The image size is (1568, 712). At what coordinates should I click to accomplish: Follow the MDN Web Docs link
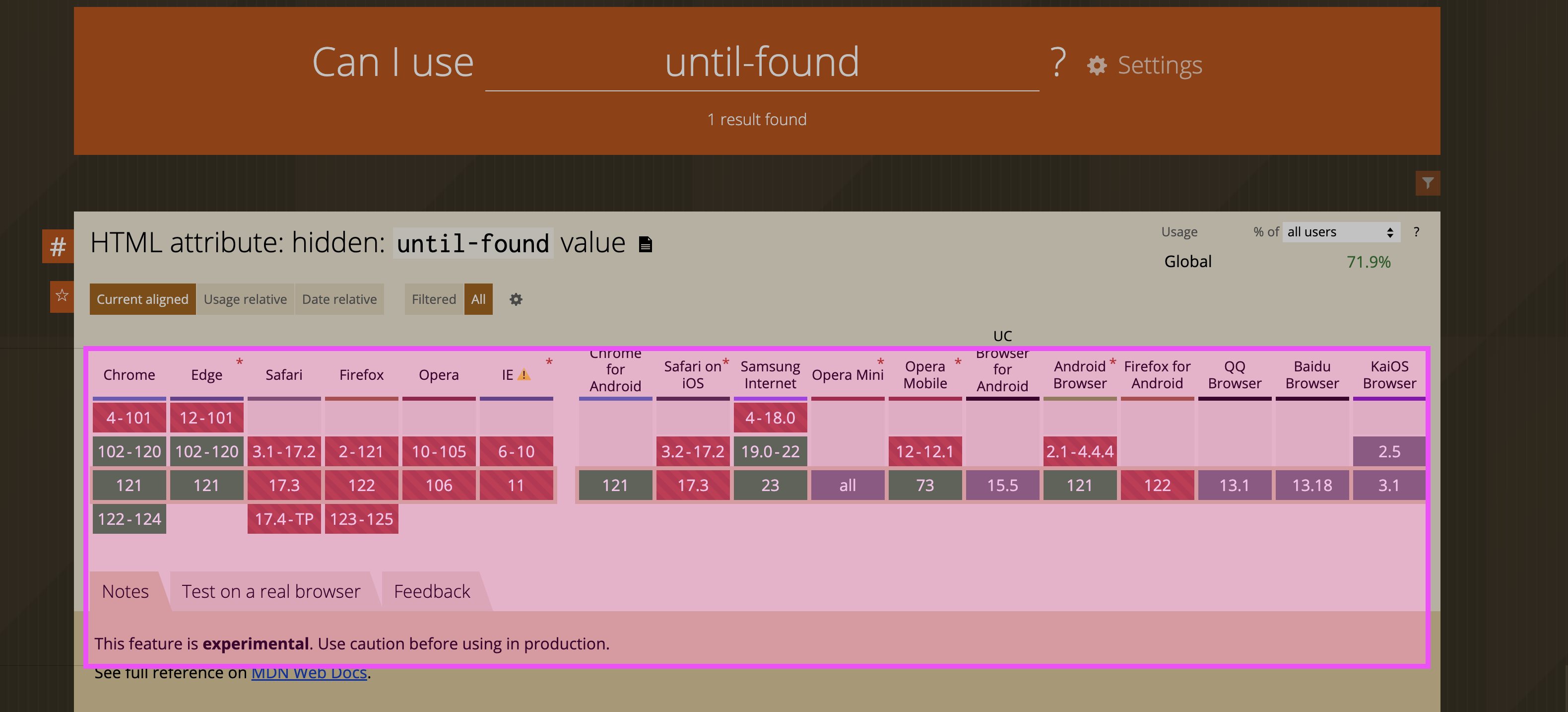point(309,673)
